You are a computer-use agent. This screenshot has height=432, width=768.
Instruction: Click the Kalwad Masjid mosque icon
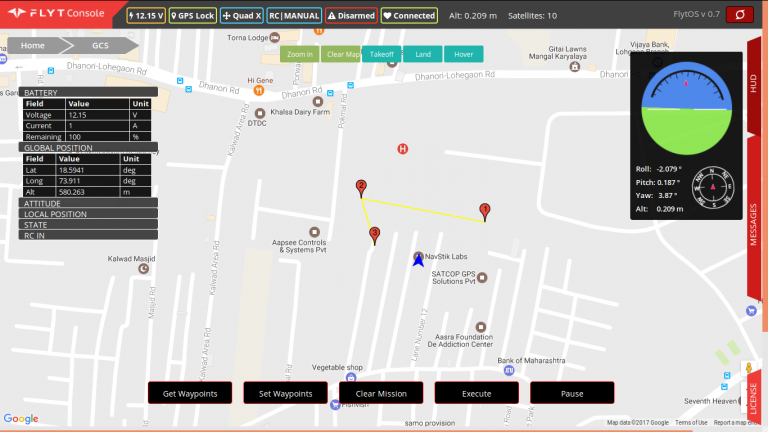144,268
